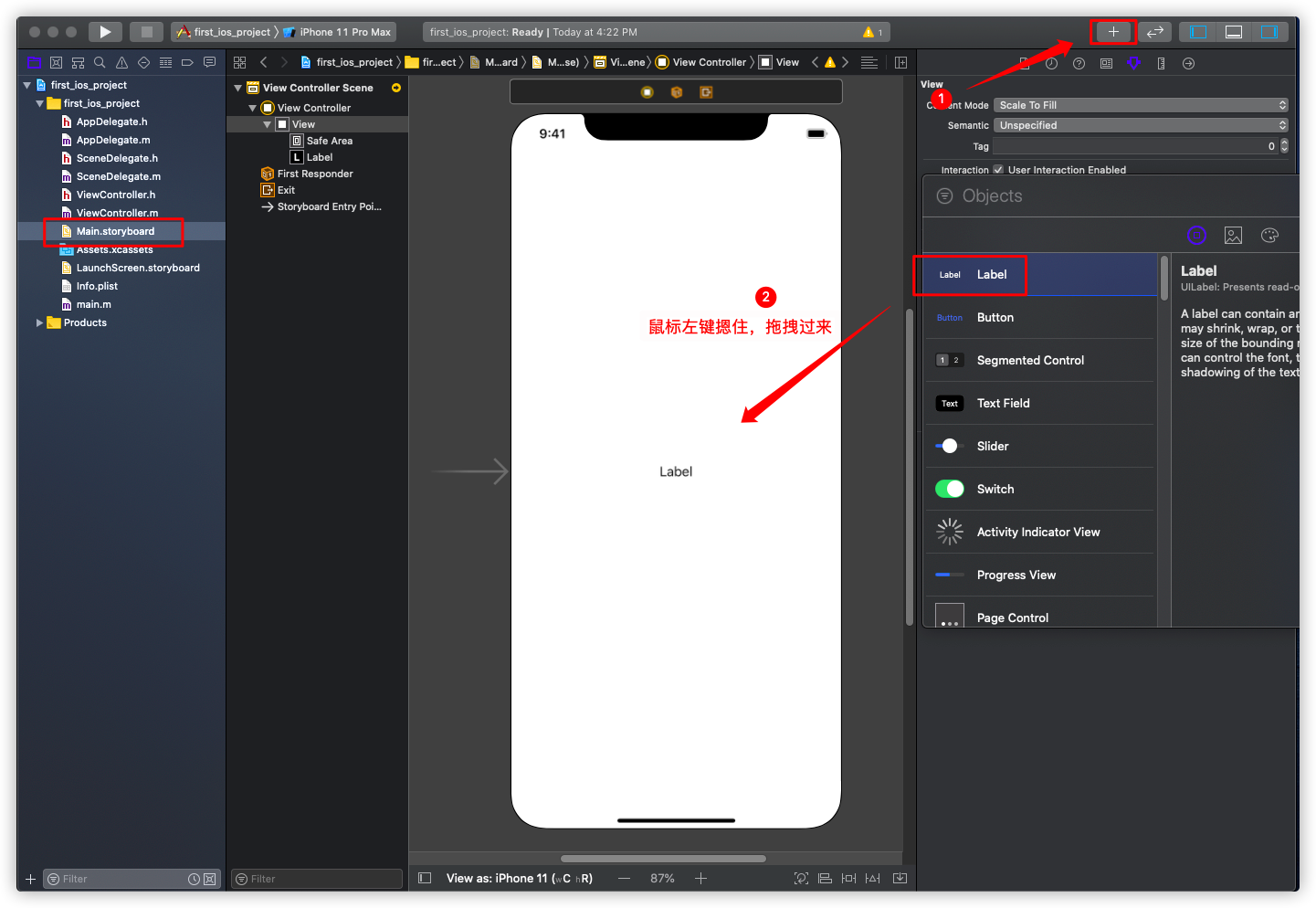Toggle document outline visibility button
Viewport: 1316px width, 908px height.
pyautogui.click(x=424, y=878)
